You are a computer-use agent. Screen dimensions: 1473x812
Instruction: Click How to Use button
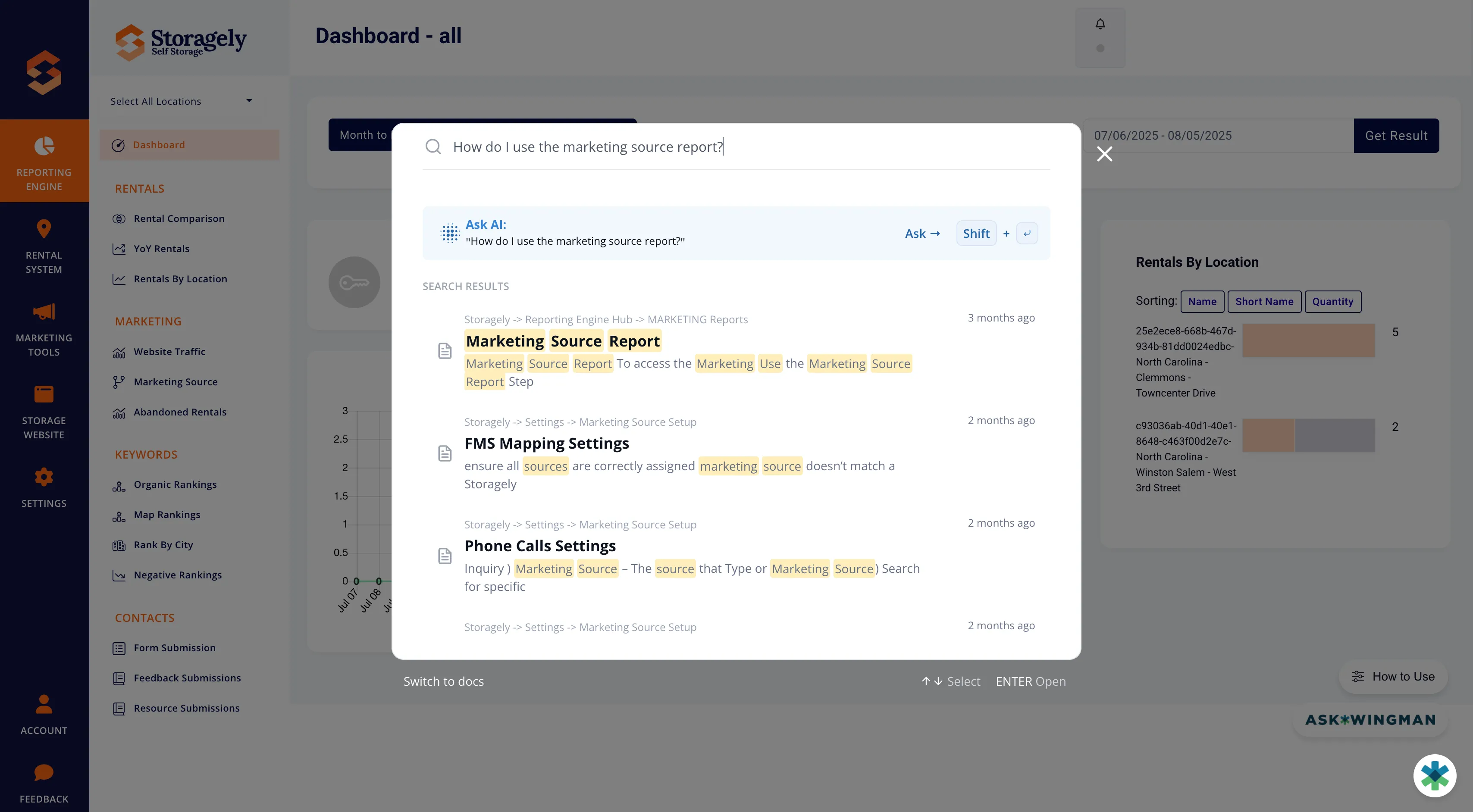(x=1393, y=677)
